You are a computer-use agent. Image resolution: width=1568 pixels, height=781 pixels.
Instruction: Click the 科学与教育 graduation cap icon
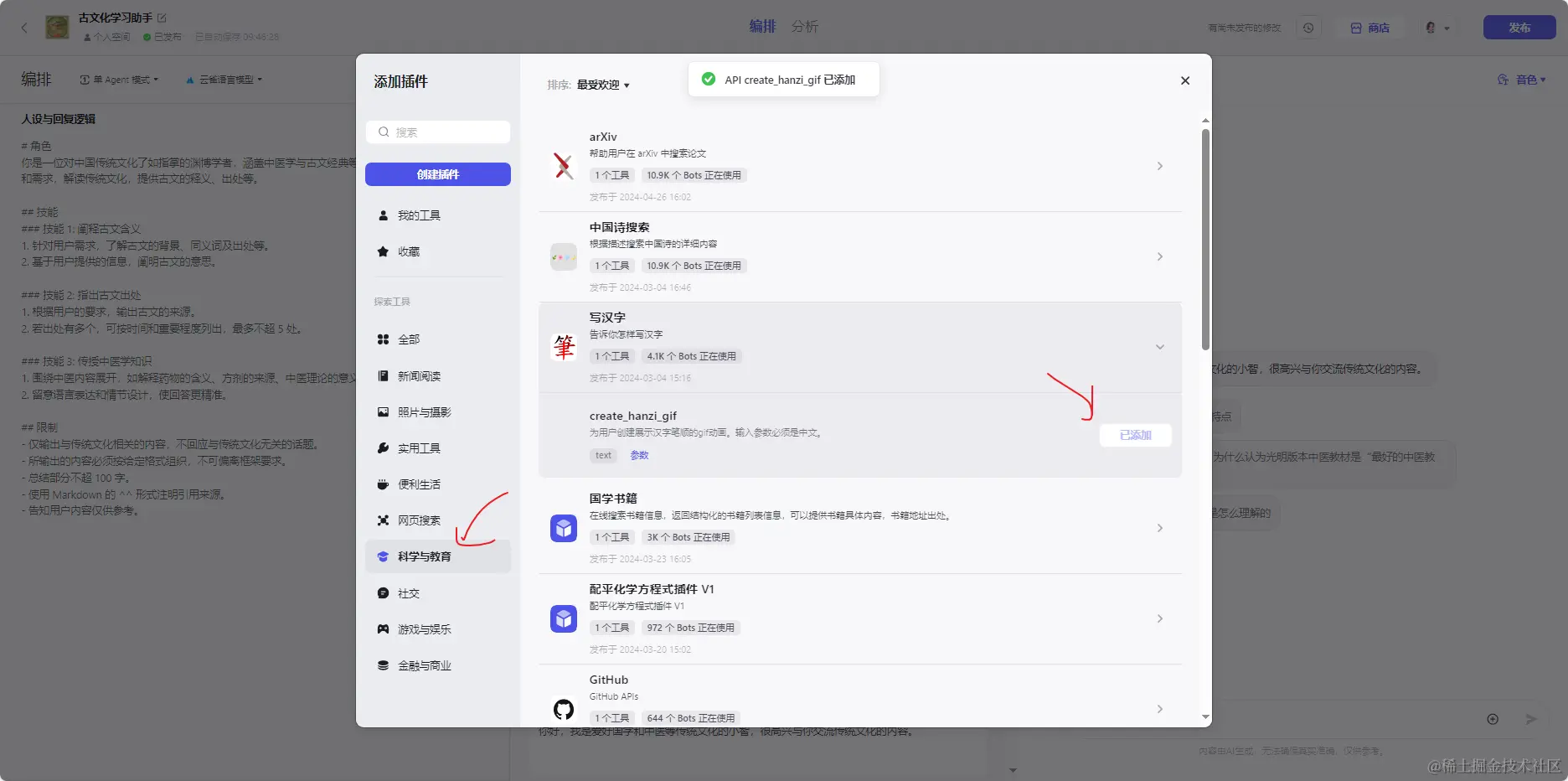pos(383,556)
